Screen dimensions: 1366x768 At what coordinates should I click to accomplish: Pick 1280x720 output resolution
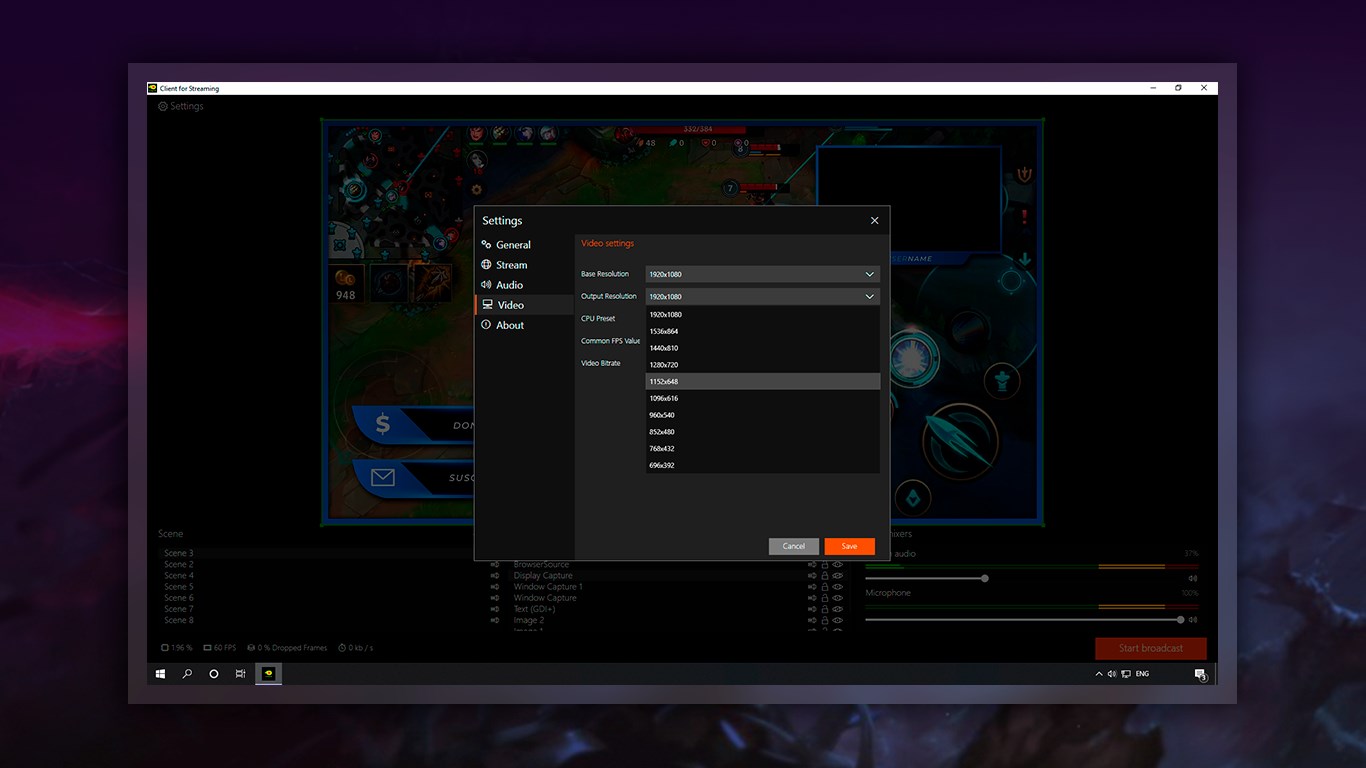click(763, 365)
